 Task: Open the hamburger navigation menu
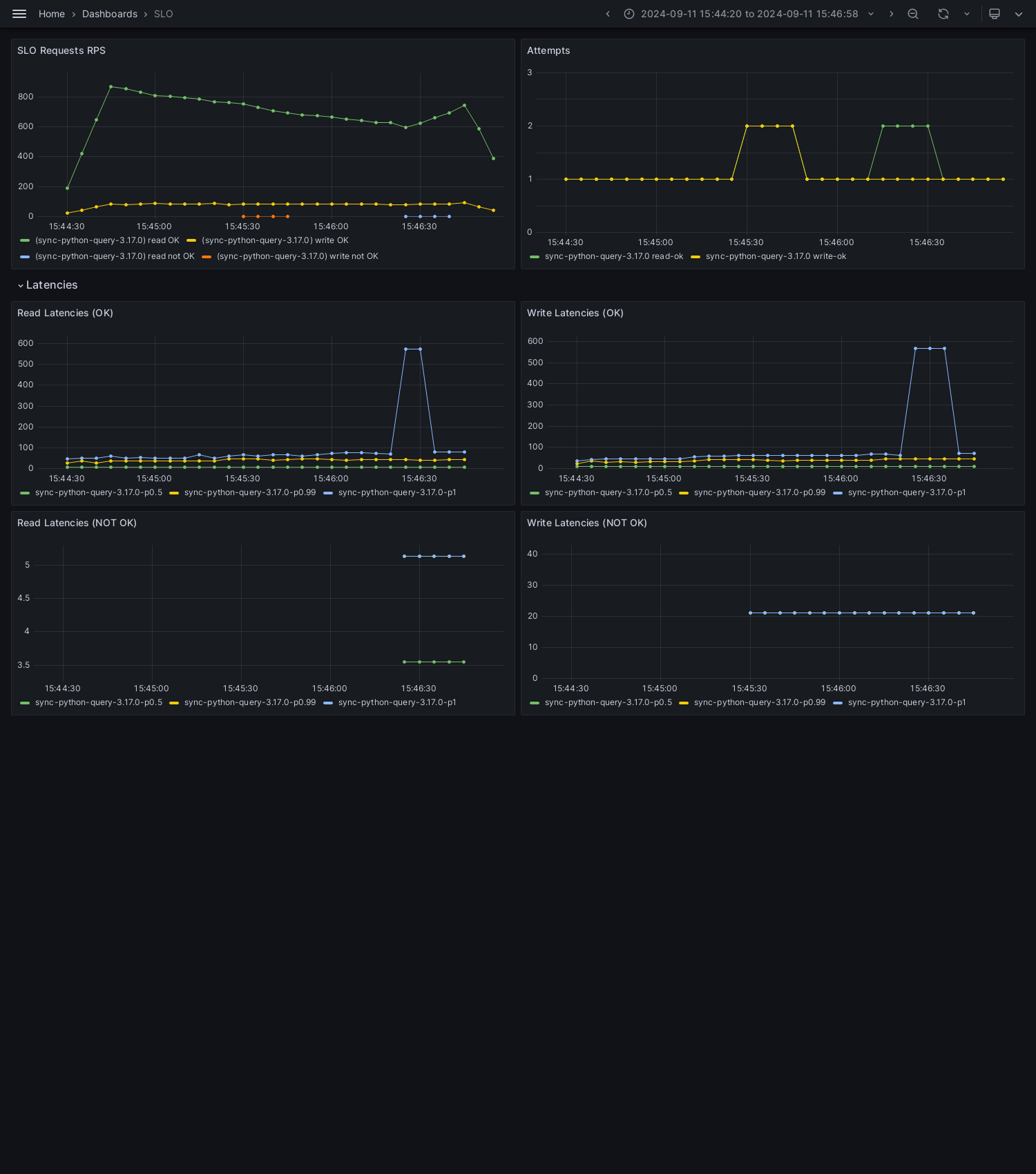pyautogui.click(x=19, y=14)
